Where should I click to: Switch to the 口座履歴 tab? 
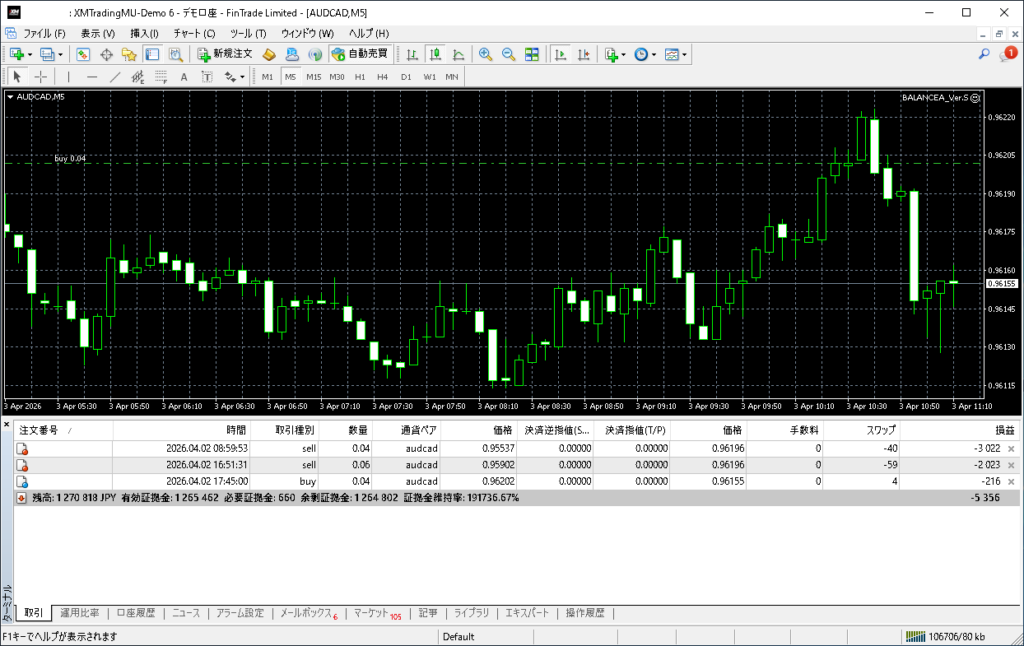tap(135, 613)
